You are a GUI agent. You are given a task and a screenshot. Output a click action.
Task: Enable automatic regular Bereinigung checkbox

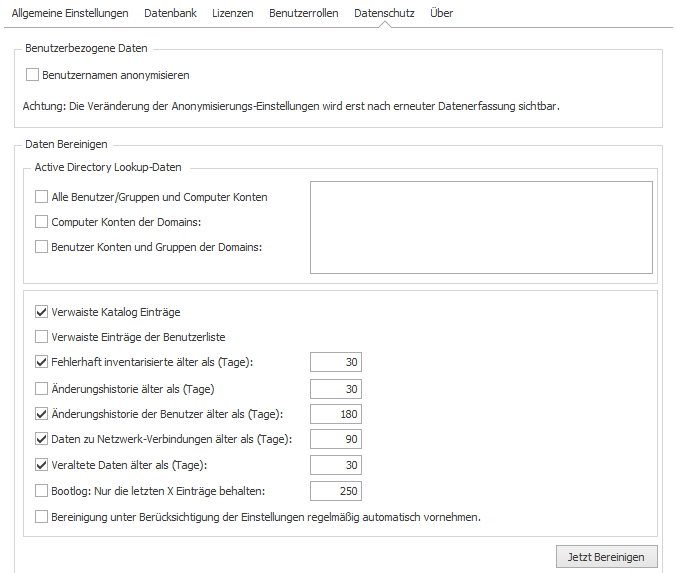tap(41, 517)
